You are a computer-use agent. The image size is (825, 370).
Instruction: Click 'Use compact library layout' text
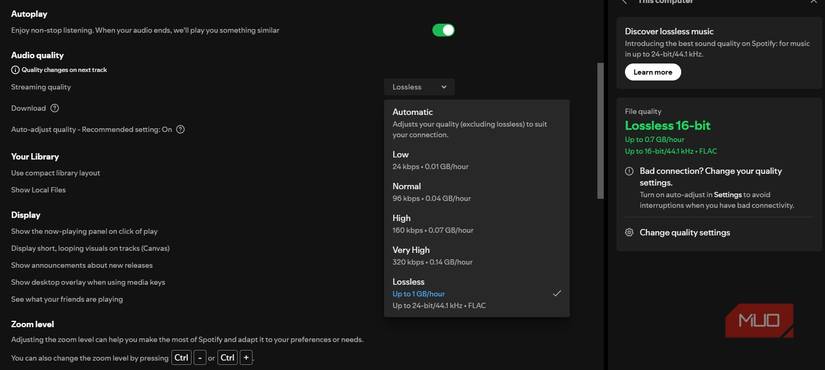(55, 173)
